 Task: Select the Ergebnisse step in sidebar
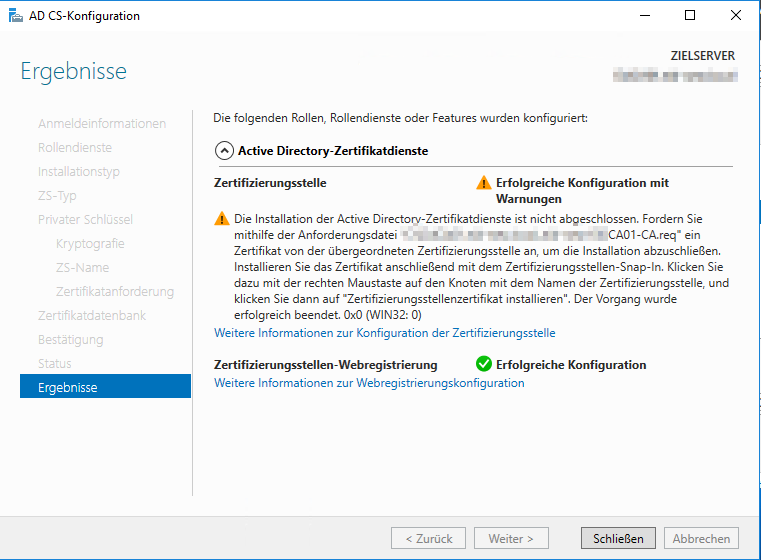pos(105,386)
